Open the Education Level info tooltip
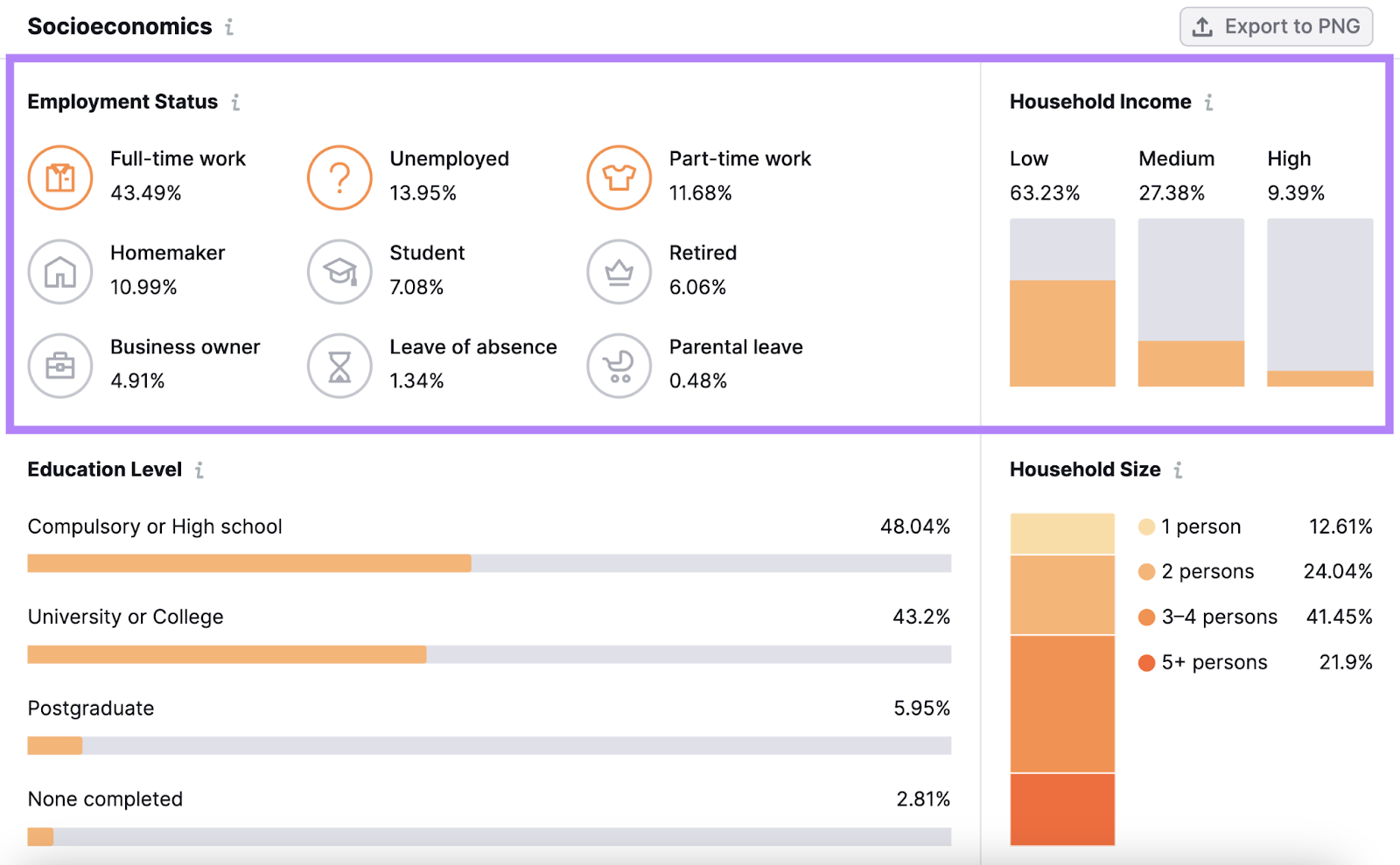The image size is (1400, 865). [199, 470]
